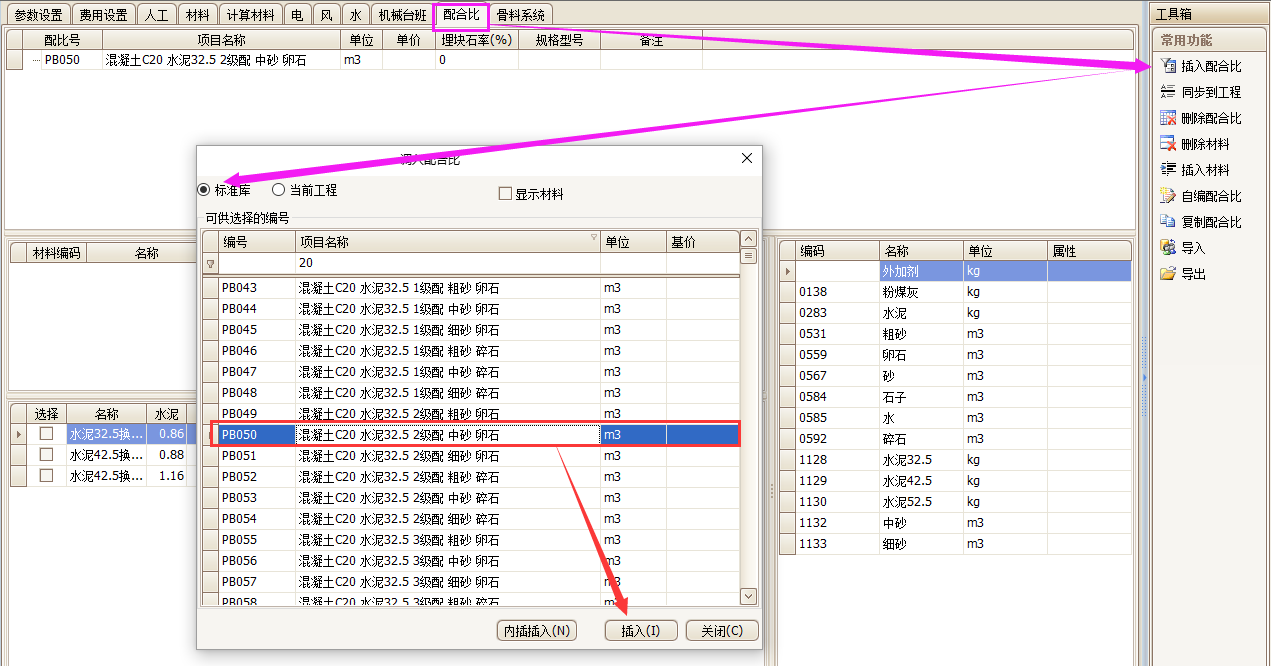Switch to the 骨料系统 tab
Viewport: 1271px width, 666px height.
pyautogui.click(x=521, y=15)
